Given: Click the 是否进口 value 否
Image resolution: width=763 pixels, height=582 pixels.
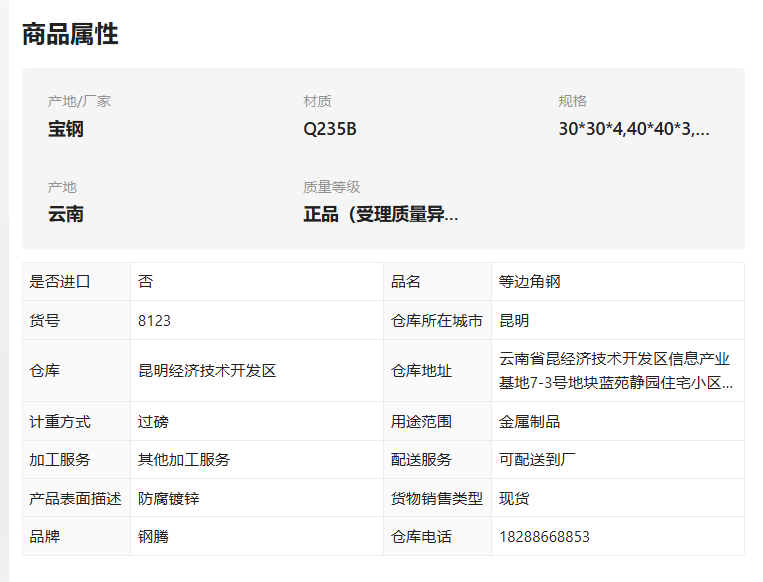Looking at the screenshot, I should click(x=145, y=282).
